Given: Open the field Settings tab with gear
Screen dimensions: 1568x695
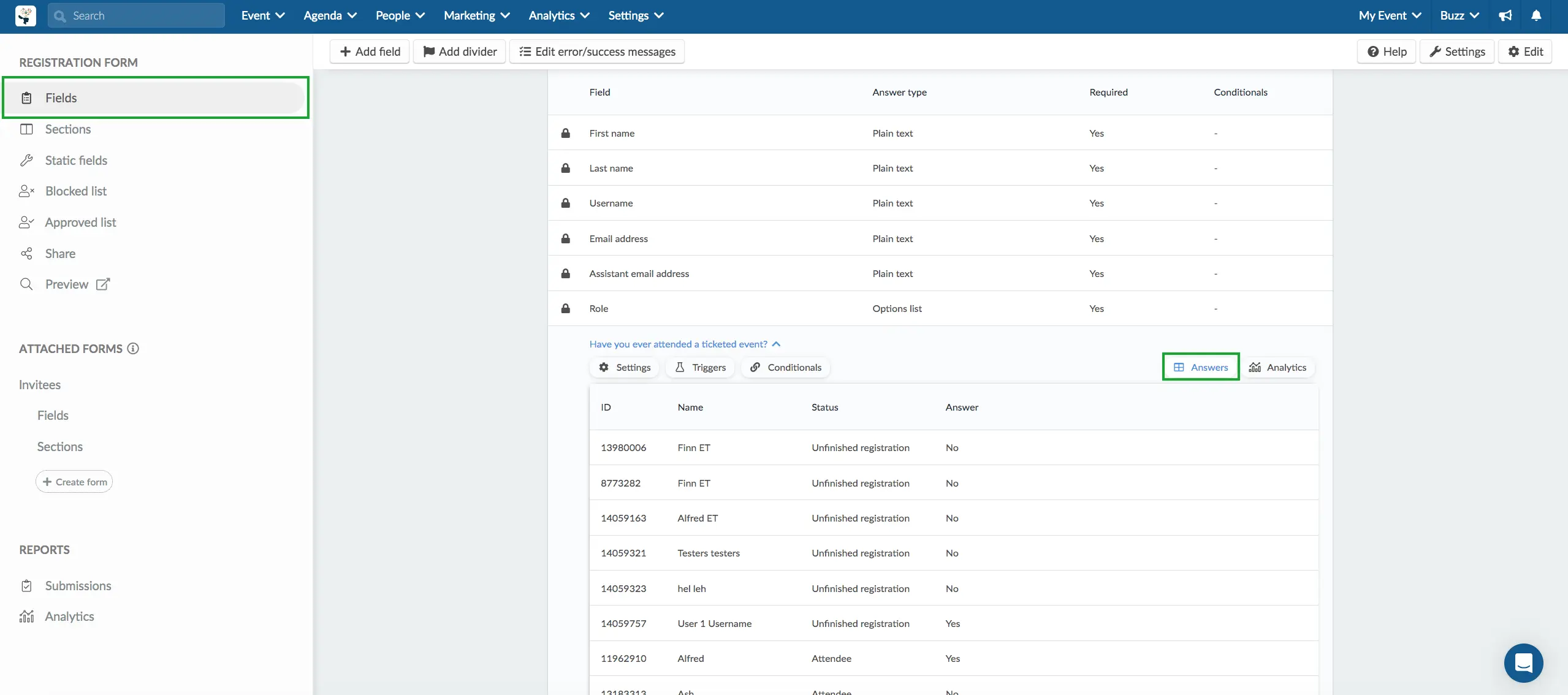Looking at the screenshot, I should coord(624,367).
